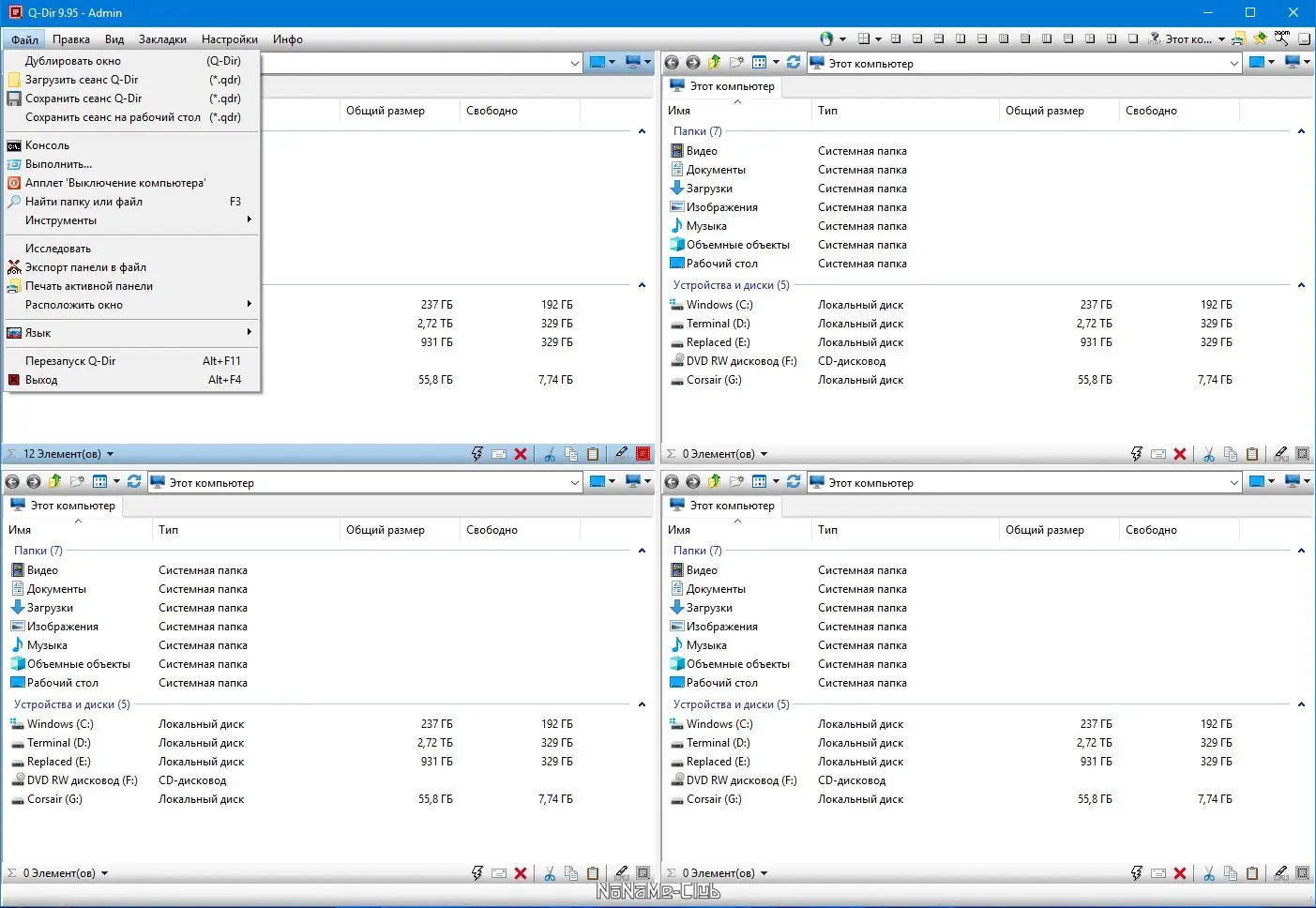
Task: Click select-all icon in lower-right status bar
Action: click(x=1302, y=872)
